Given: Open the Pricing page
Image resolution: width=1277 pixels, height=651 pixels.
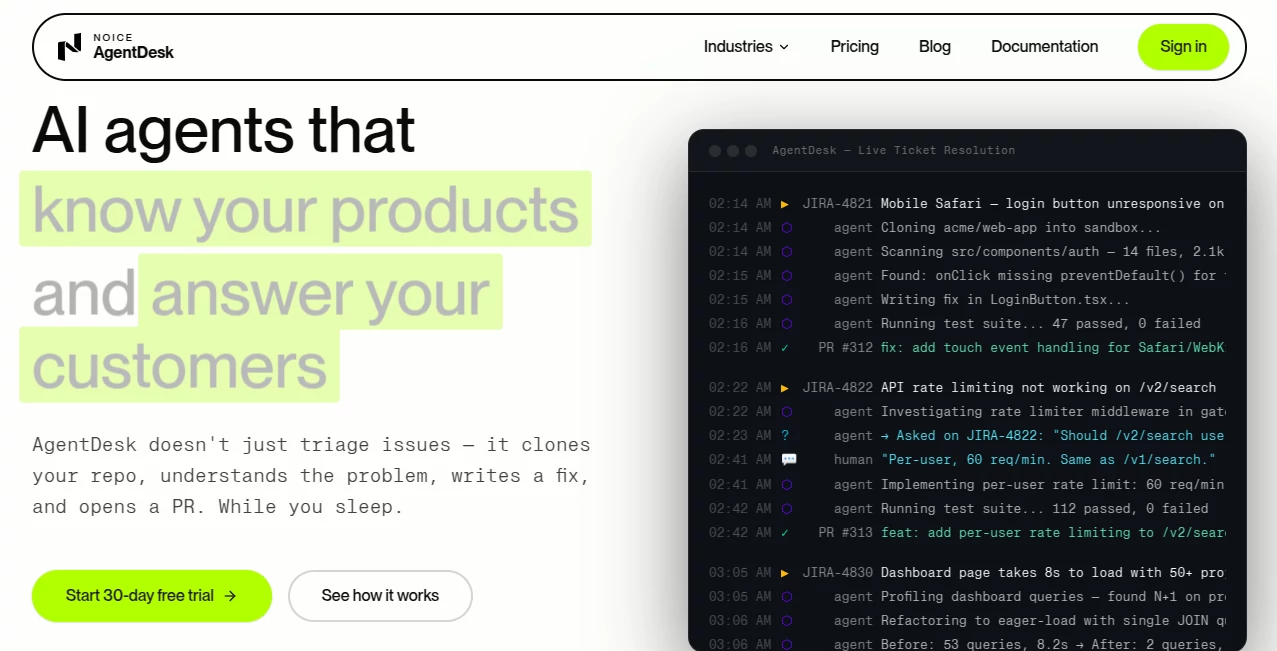Looking at the screenshot, I should click(854, 46).
